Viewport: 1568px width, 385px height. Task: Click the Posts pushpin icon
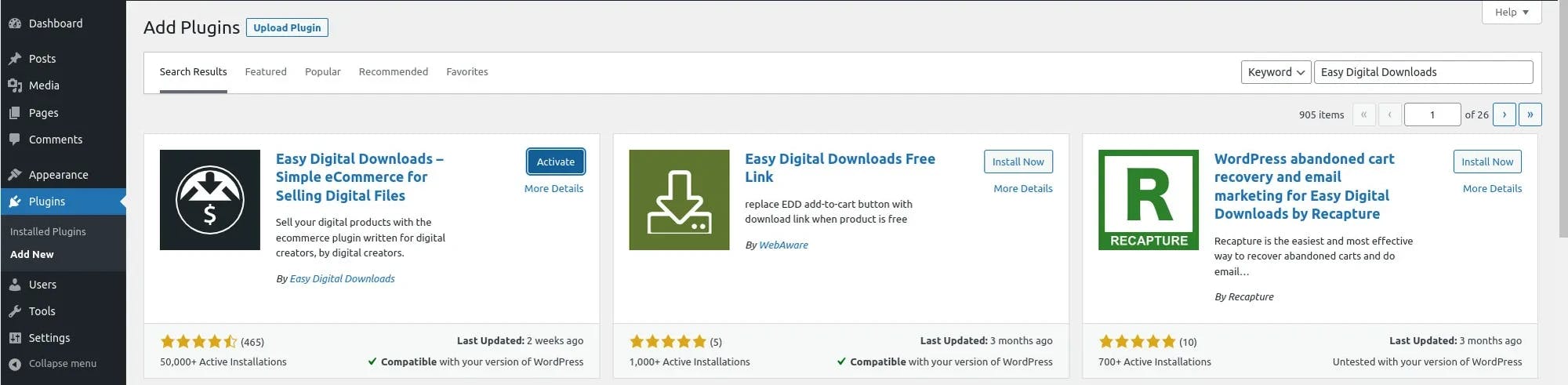(x=15, y=59)
